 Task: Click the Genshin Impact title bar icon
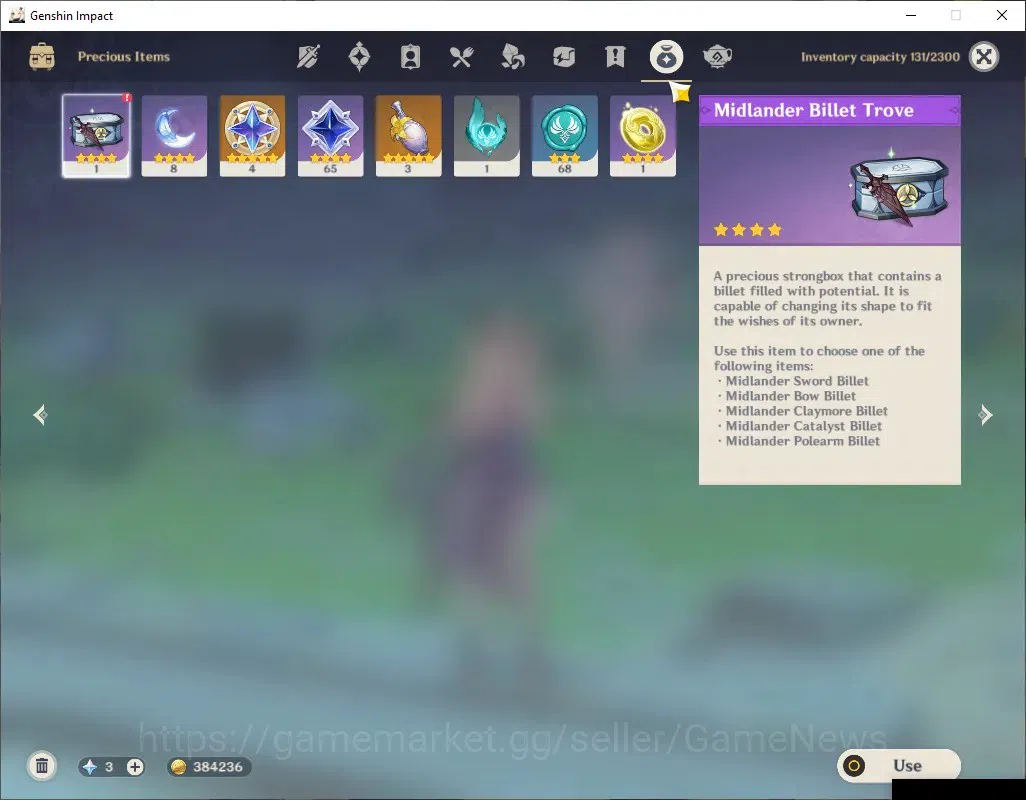(17, 15)
